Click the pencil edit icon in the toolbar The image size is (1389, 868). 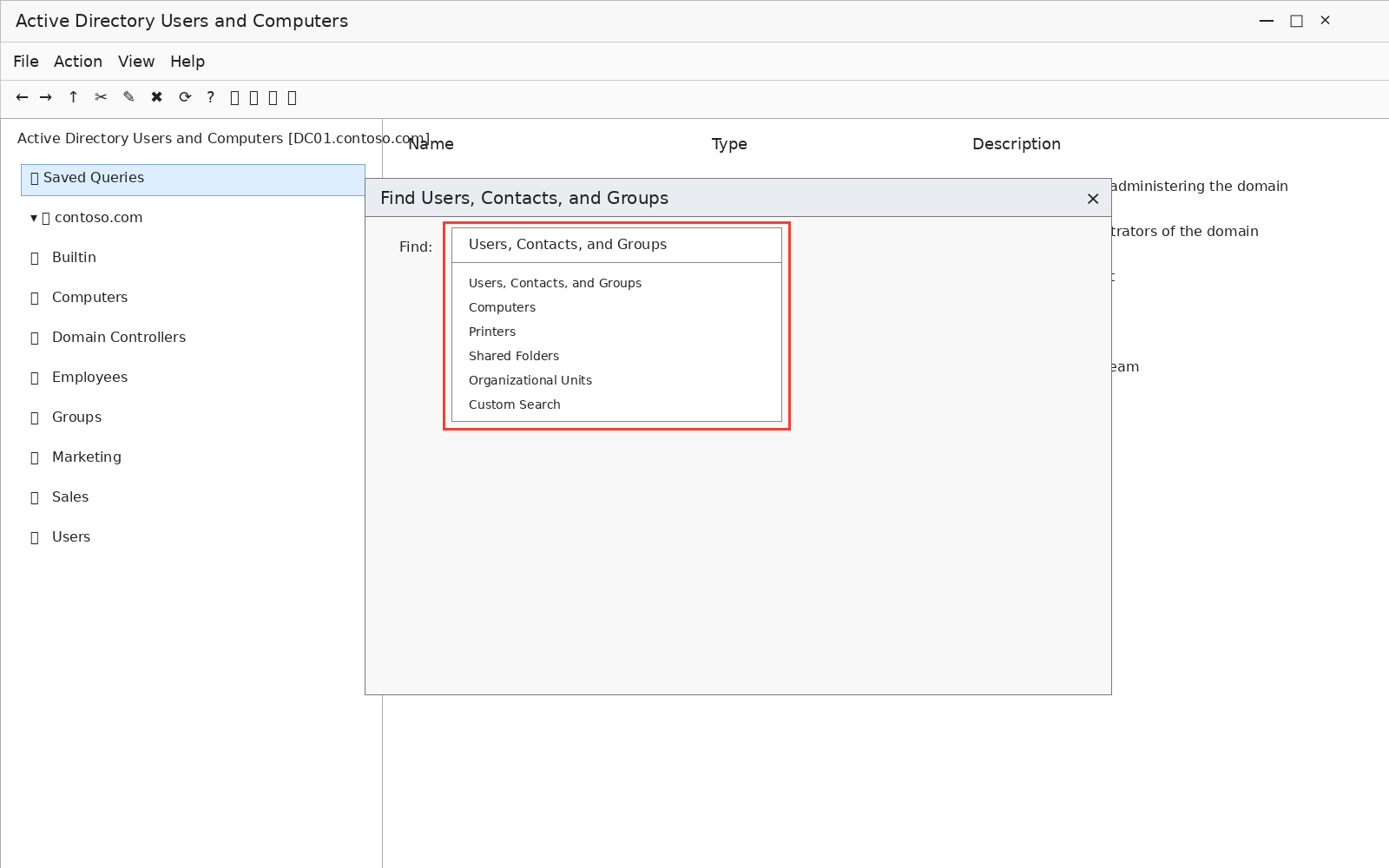[128, 97]
